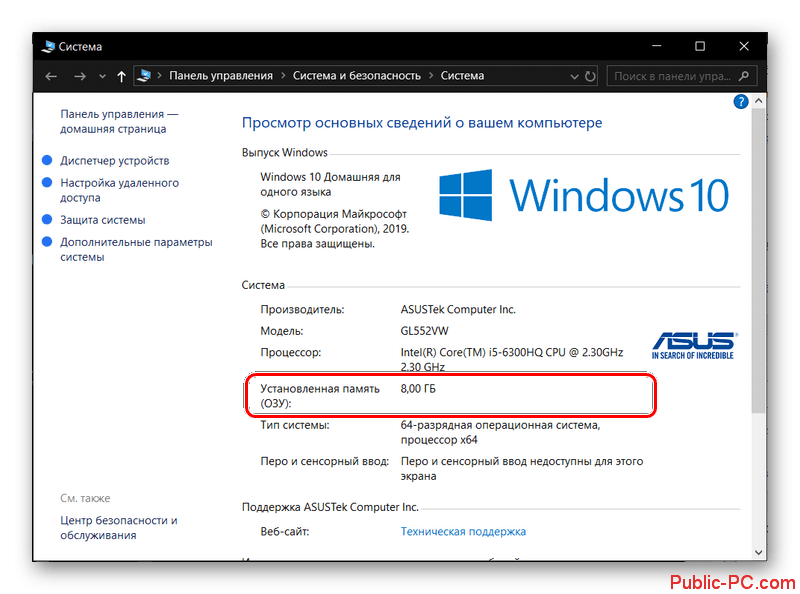
Task: Click heading 'Просмотр основных сведений о вашем компьютере'
Action: point(422,123)
